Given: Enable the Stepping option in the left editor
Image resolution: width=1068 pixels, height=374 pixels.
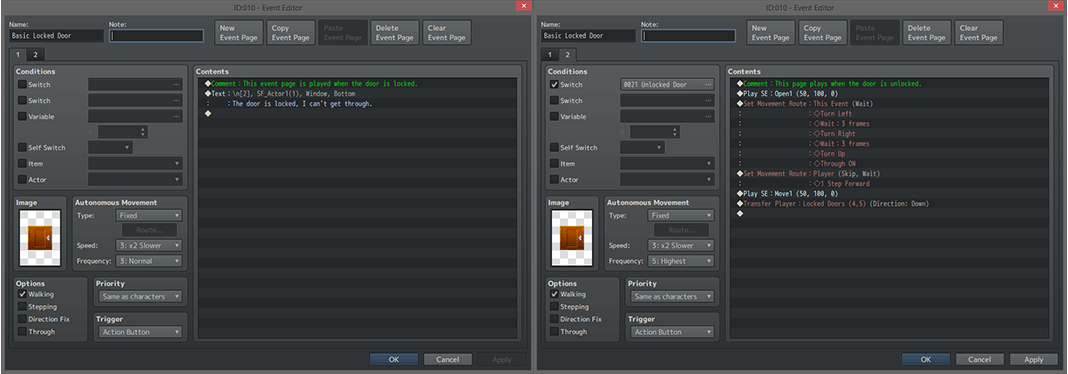Looking at the screenshot, I should point(22,307).
